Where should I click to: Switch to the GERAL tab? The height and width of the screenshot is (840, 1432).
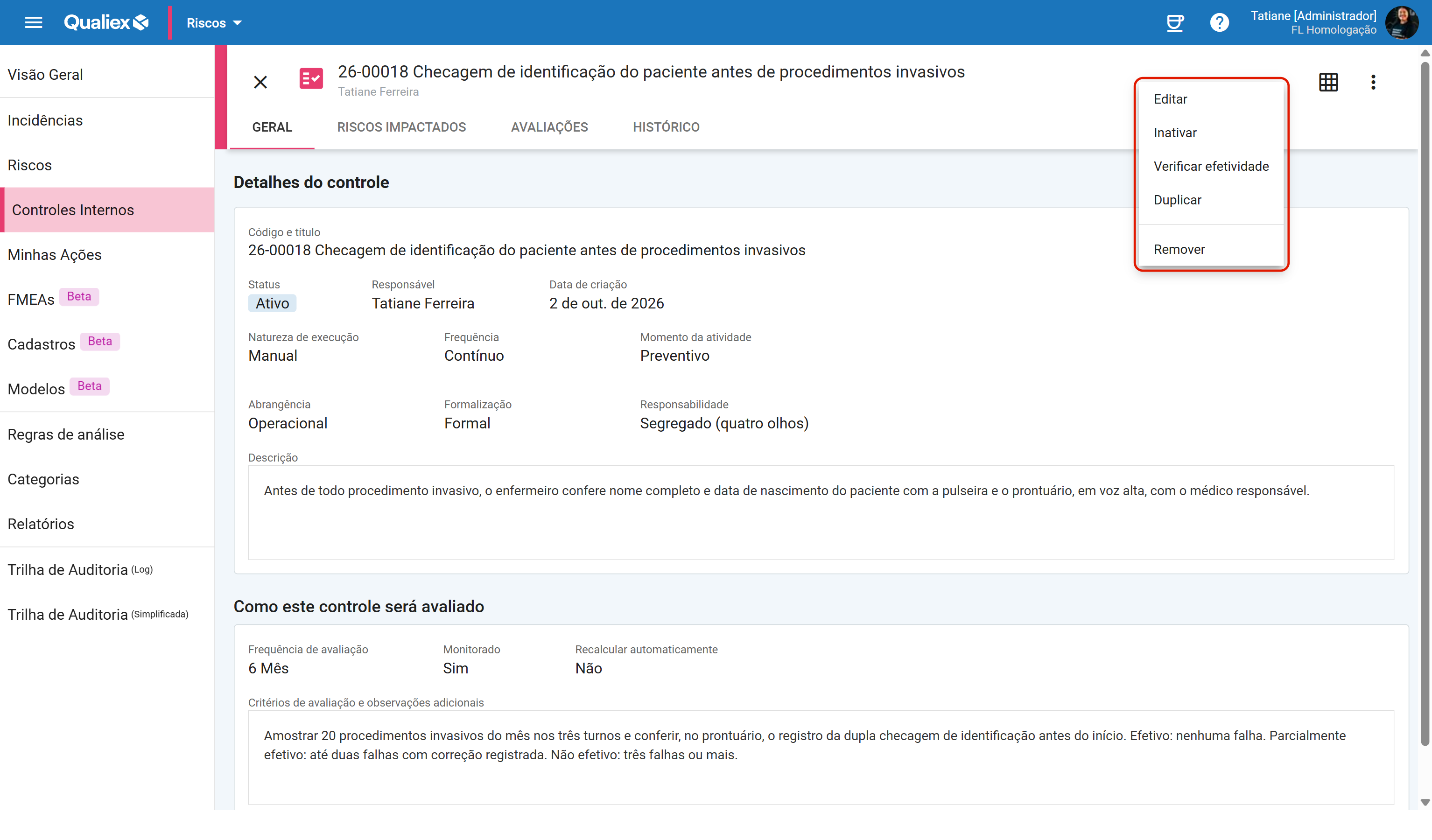click(x=272, y=127)
